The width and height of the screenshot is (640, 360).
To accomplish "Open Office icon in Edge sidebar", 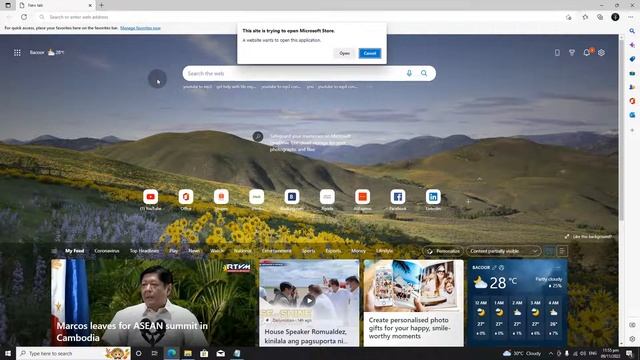I will [x=632, y=101].
